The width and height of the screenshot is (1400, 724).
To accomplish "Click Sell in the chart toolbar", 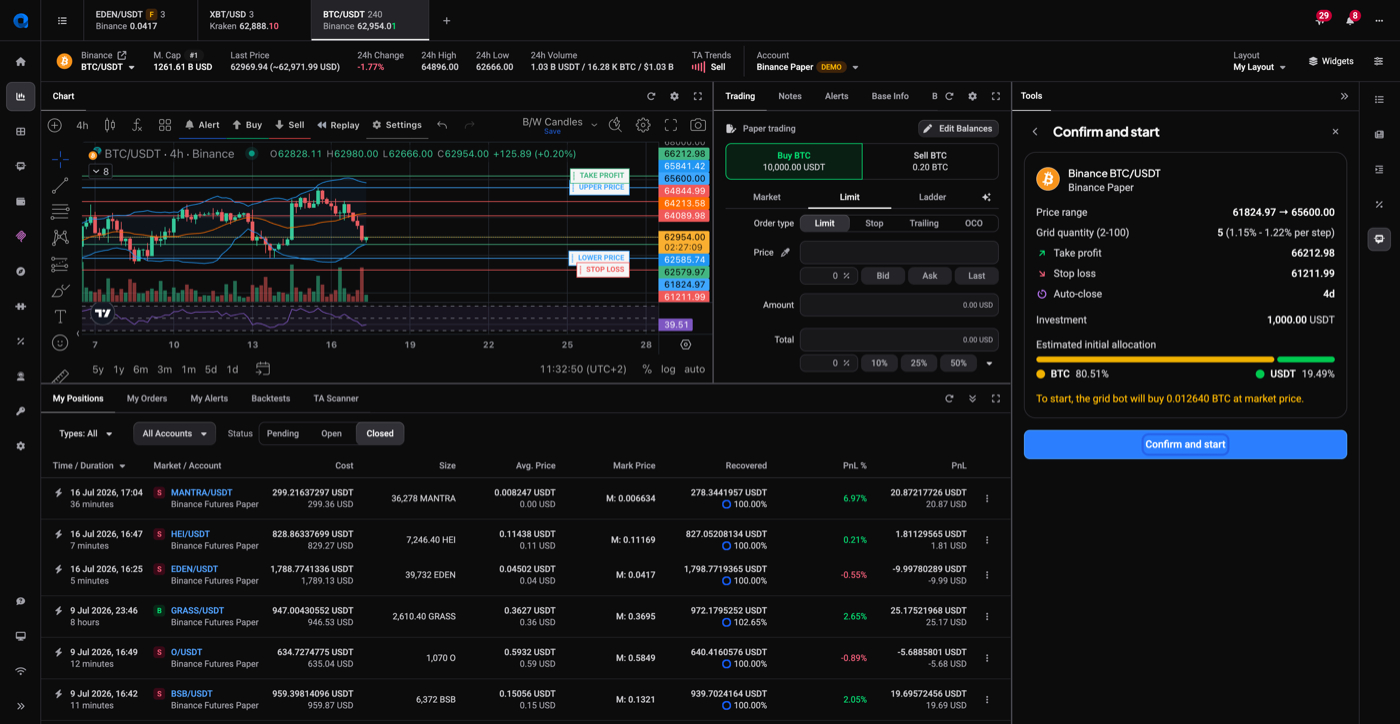I will (290, 125).
